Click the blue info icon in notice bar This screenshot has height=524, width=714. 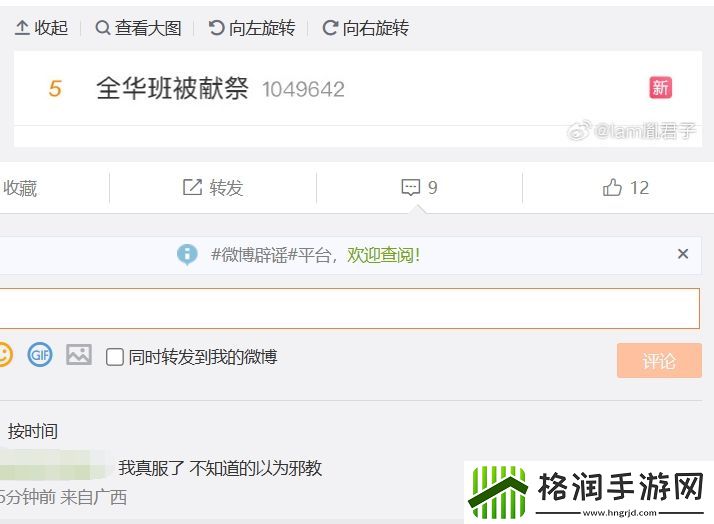pos(187,254)
